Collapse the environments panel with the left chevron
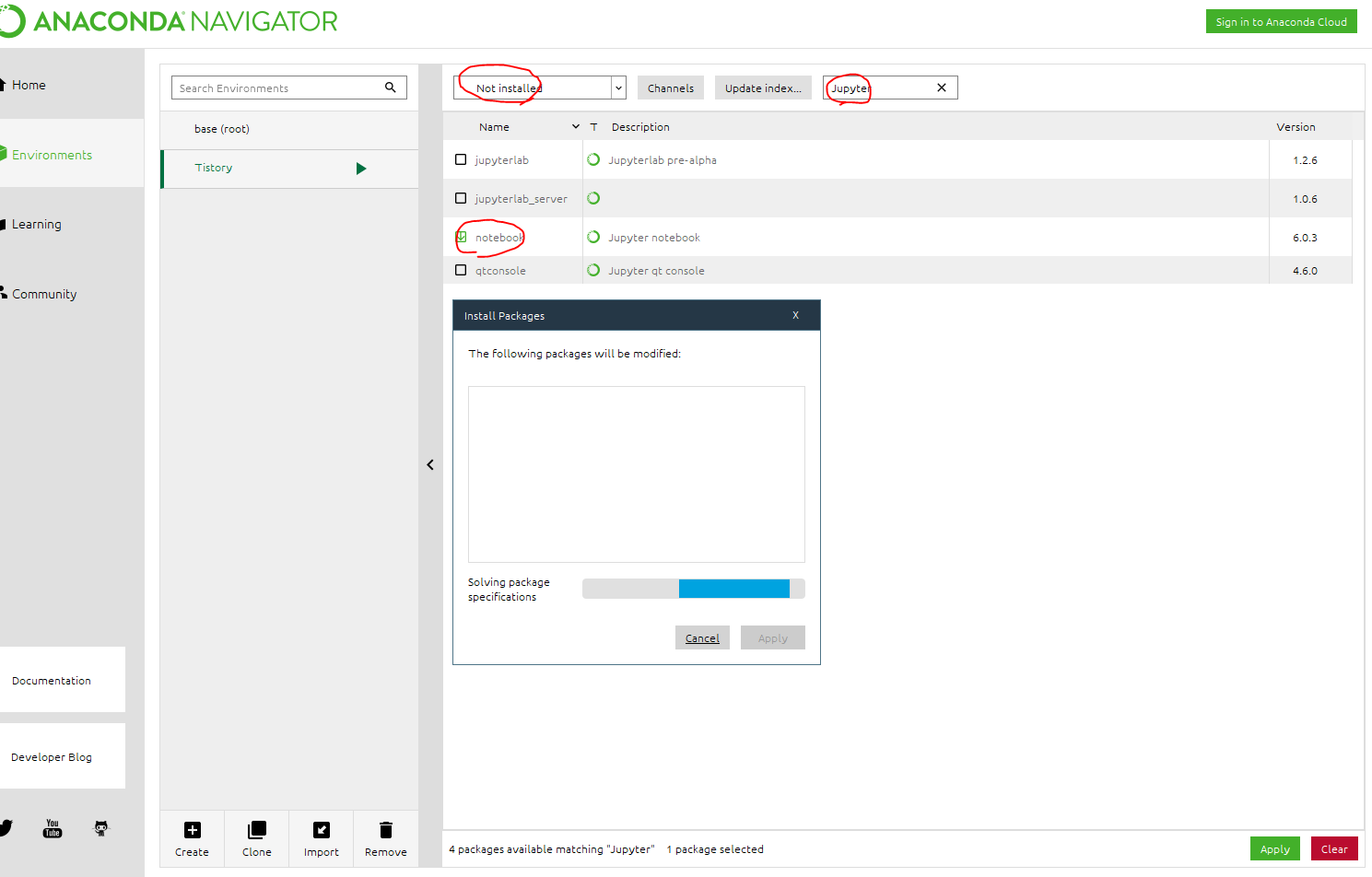Screen dimensions: 1372x877 [430, 465]
